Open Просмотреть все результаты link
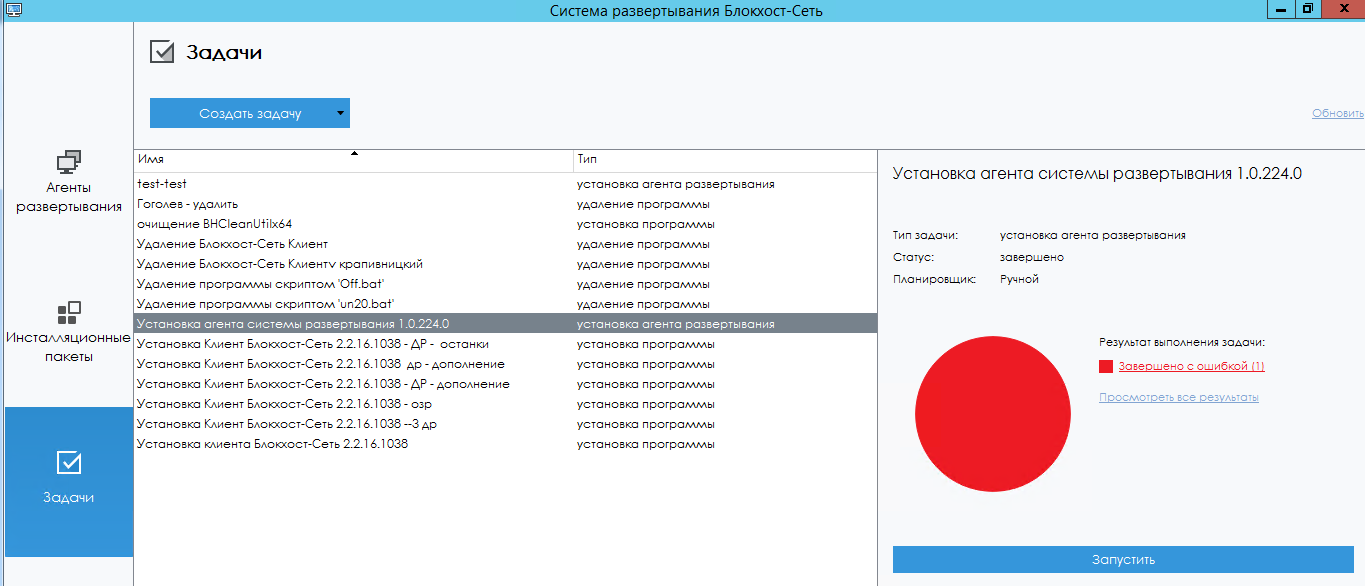 click(x=1178, y=397)
